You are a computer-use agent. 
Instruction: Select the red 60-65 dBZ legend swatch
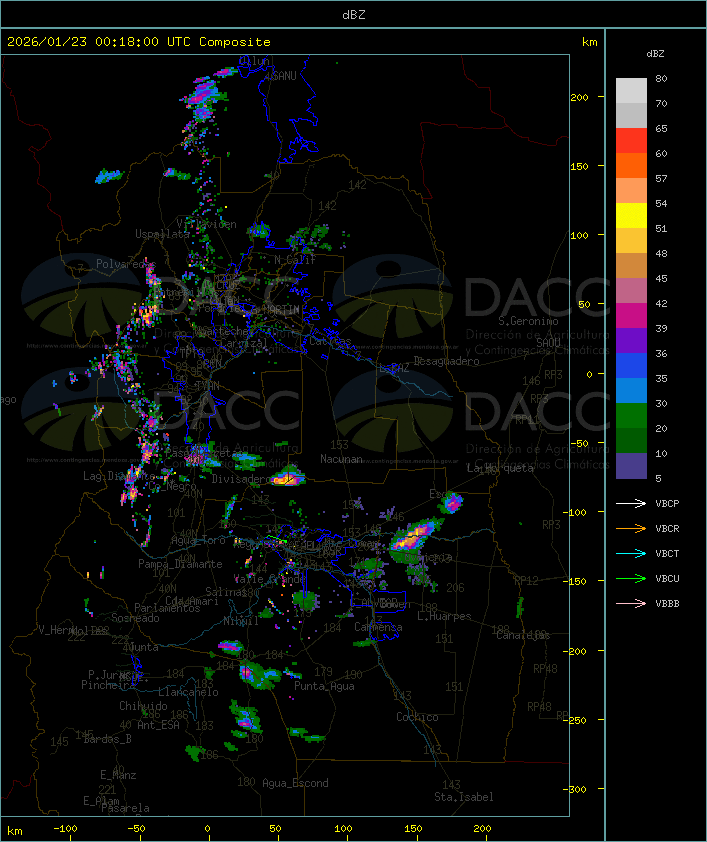tap(631, 141)
